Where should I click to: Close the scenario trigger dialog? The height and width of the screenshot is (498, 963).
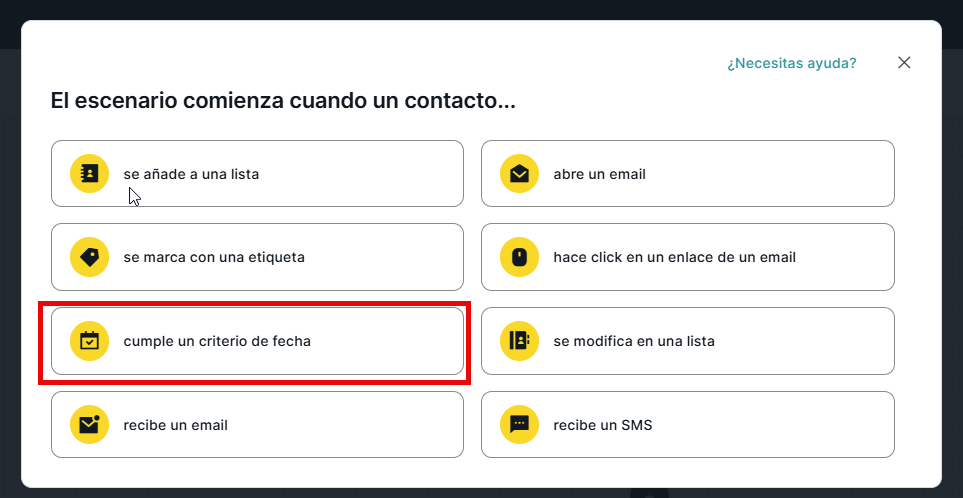[904, 63]
